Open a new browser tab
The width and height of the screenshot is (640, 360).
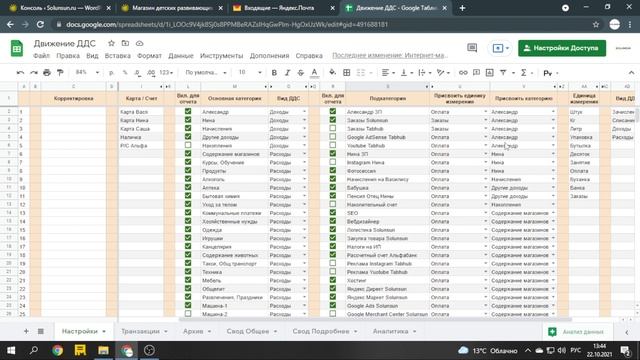tap(462, 8)
